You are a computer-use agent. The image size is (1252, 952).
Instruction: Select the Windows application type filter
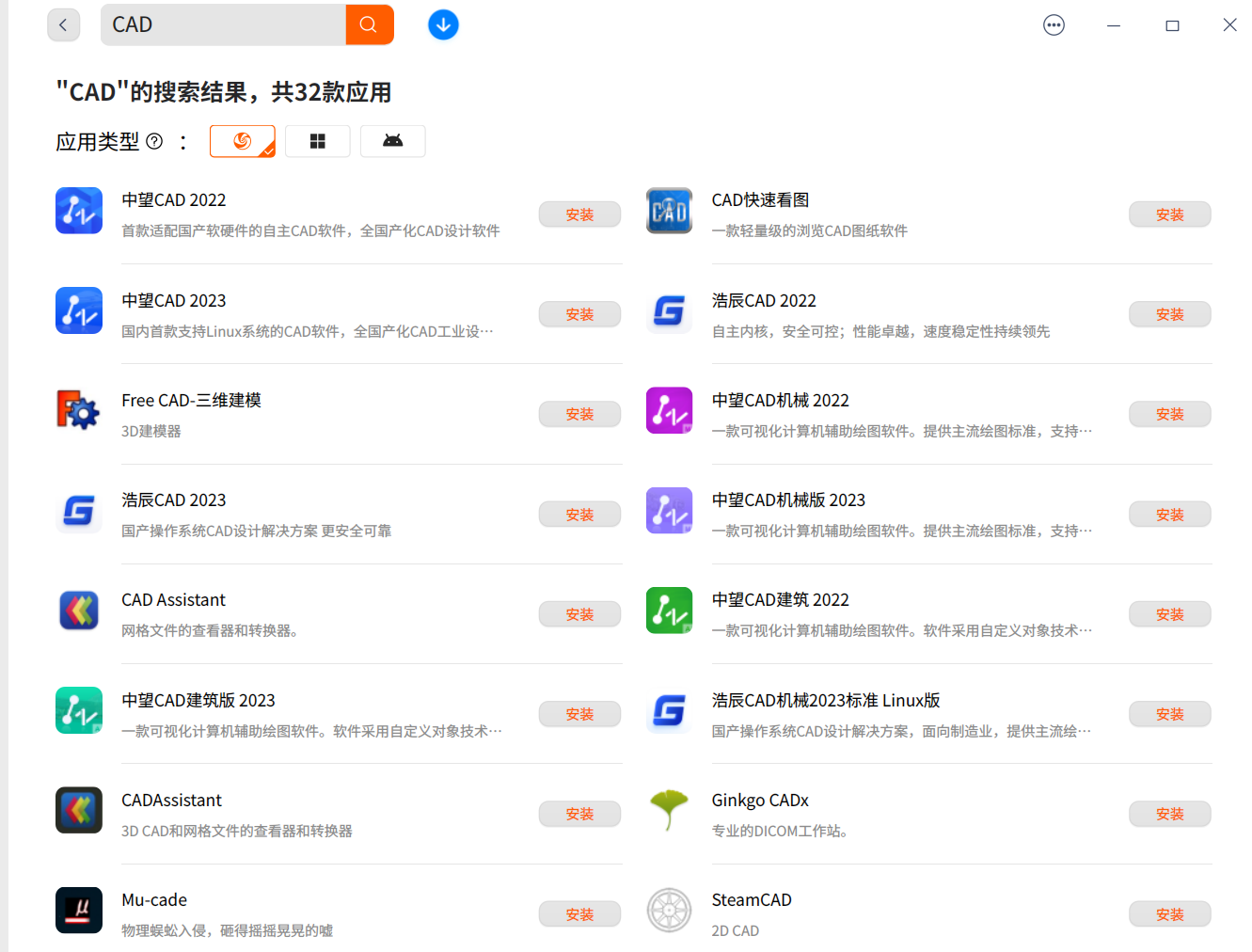[317, 140]
